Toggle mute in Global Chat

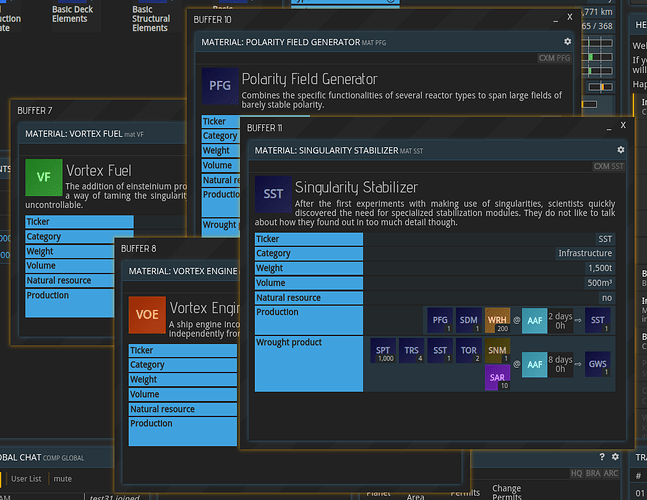tap(62, 479)
